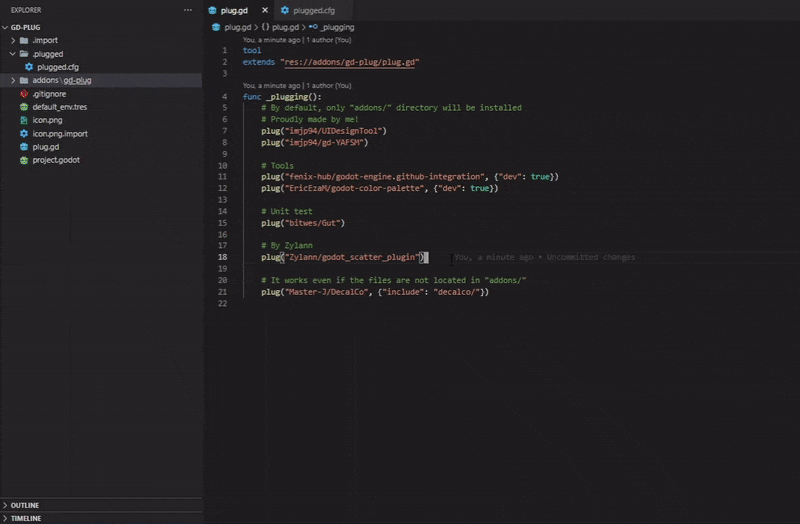The width and height of the screenshot is (800, 524).
Task: Click the .plugged open folder icon
Action: pyautogui.click(x=24, y=54)
